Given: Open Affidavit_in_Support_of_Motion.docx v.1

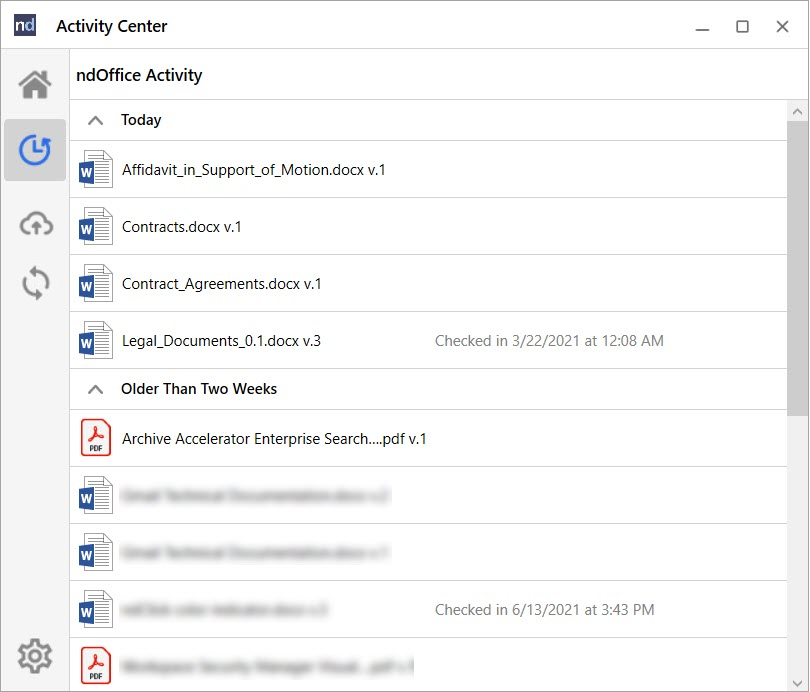Looking at the screenshot, I should click(253, 170).
